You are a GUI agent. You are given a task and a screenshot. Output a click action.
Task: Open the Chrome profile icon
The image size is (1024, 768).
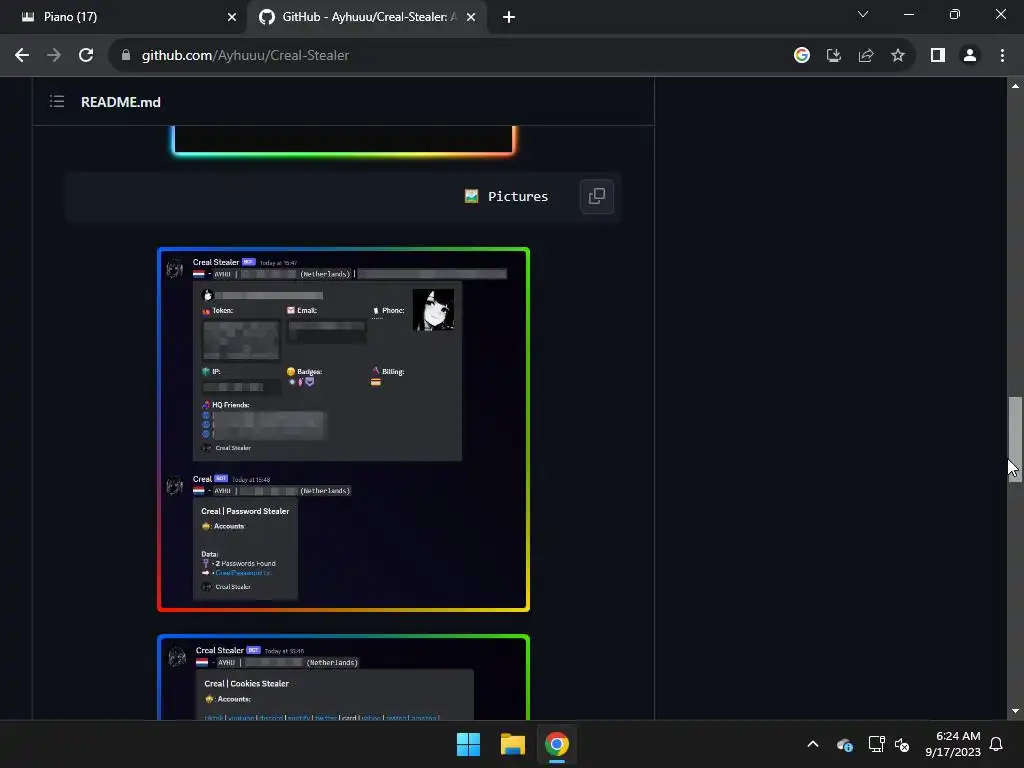click(x=970, y=56)
